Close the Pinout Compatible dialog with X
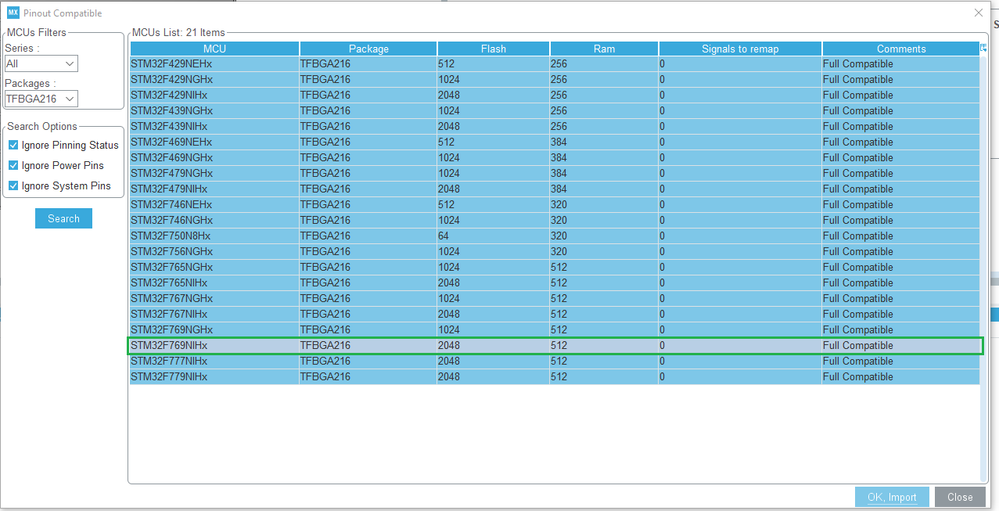 pyautogui.click(x=979, y=13)
